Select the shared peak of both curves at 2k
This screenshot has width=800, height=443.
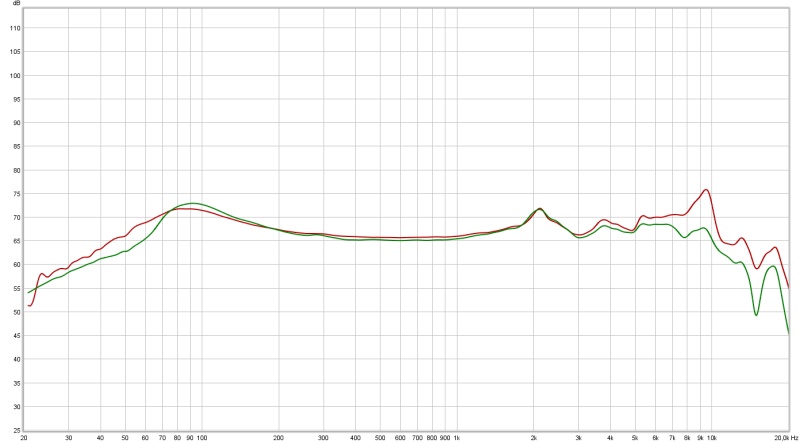coord(539,209)
